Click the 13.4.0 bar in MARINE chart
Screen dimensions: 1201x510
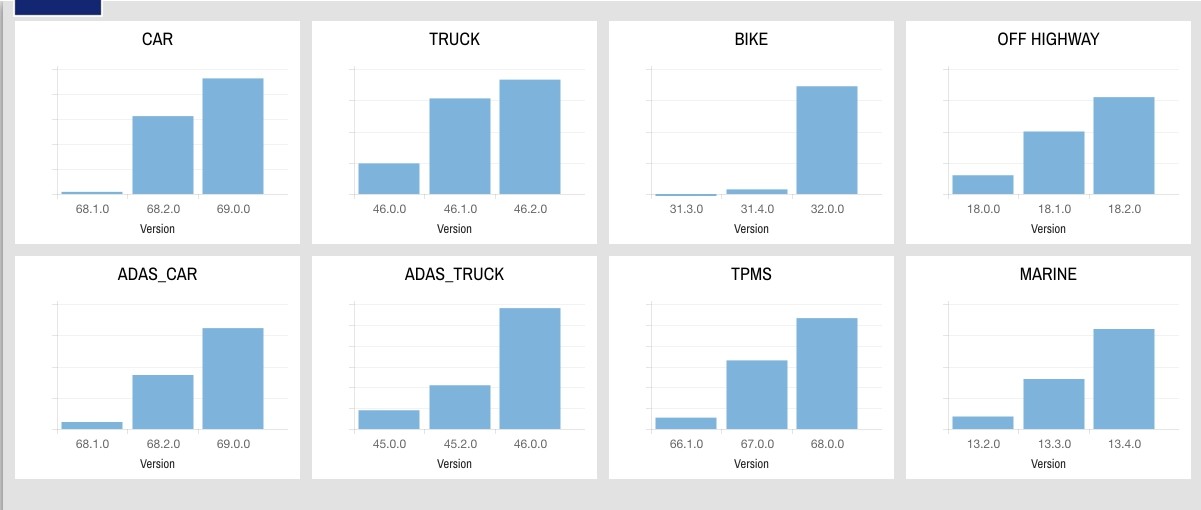1124,379
